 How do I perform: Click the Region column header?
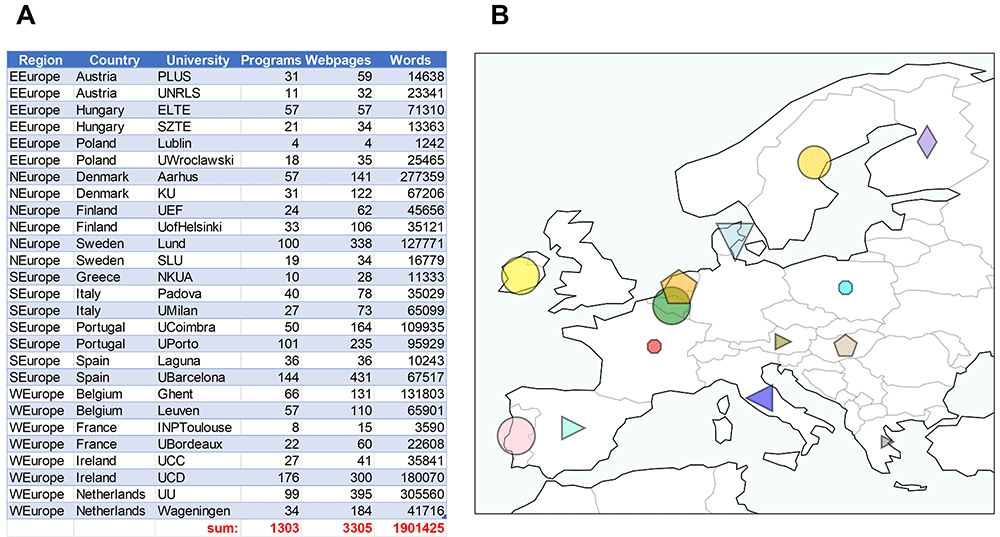click(x=40, y=60)
